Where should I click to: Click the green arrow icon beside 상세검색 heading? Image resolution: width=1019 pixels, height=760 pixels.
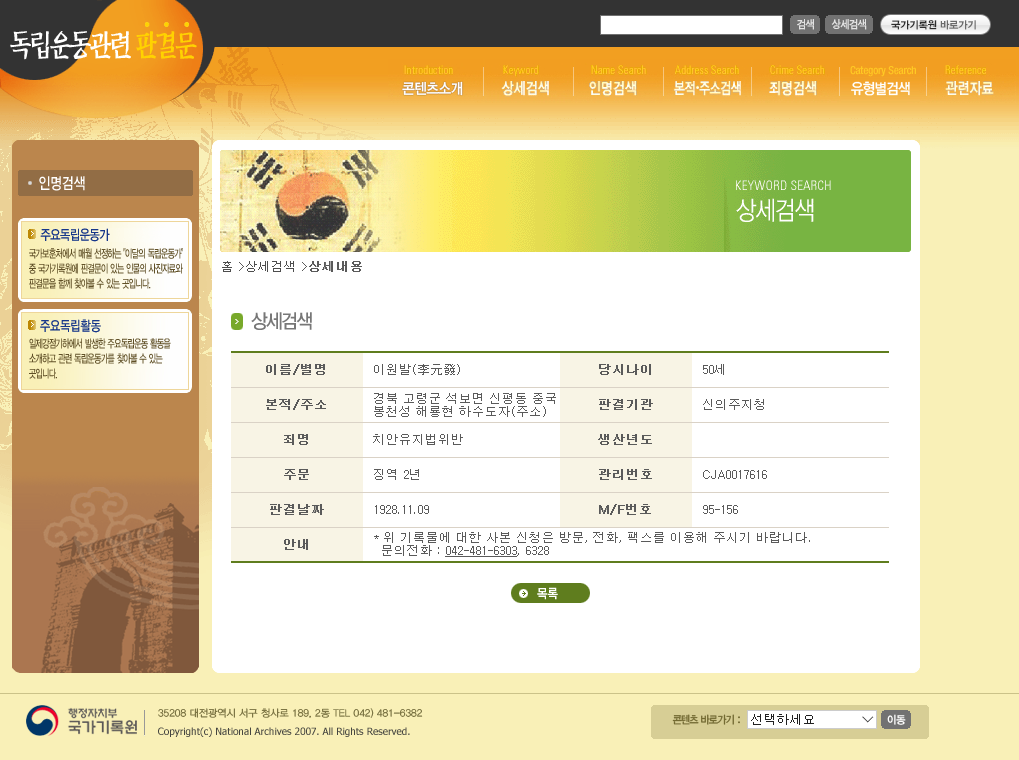pos(237,321)
